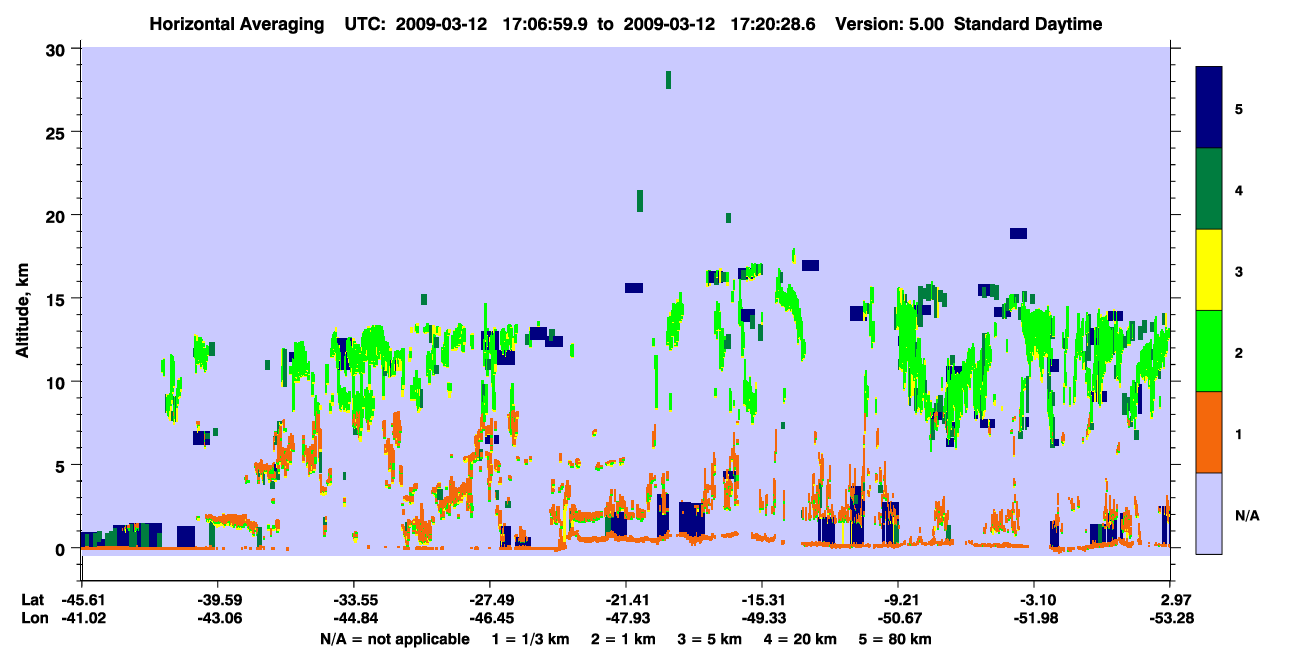This screenshot has height=667, width=1300.
Task: Click the colorbar label '4'
Action: point(1239,189)
